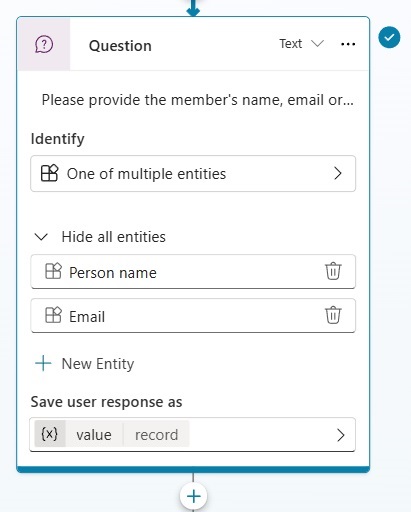Edit the question message text field
The image size is (411, 512).
(197, 100)
